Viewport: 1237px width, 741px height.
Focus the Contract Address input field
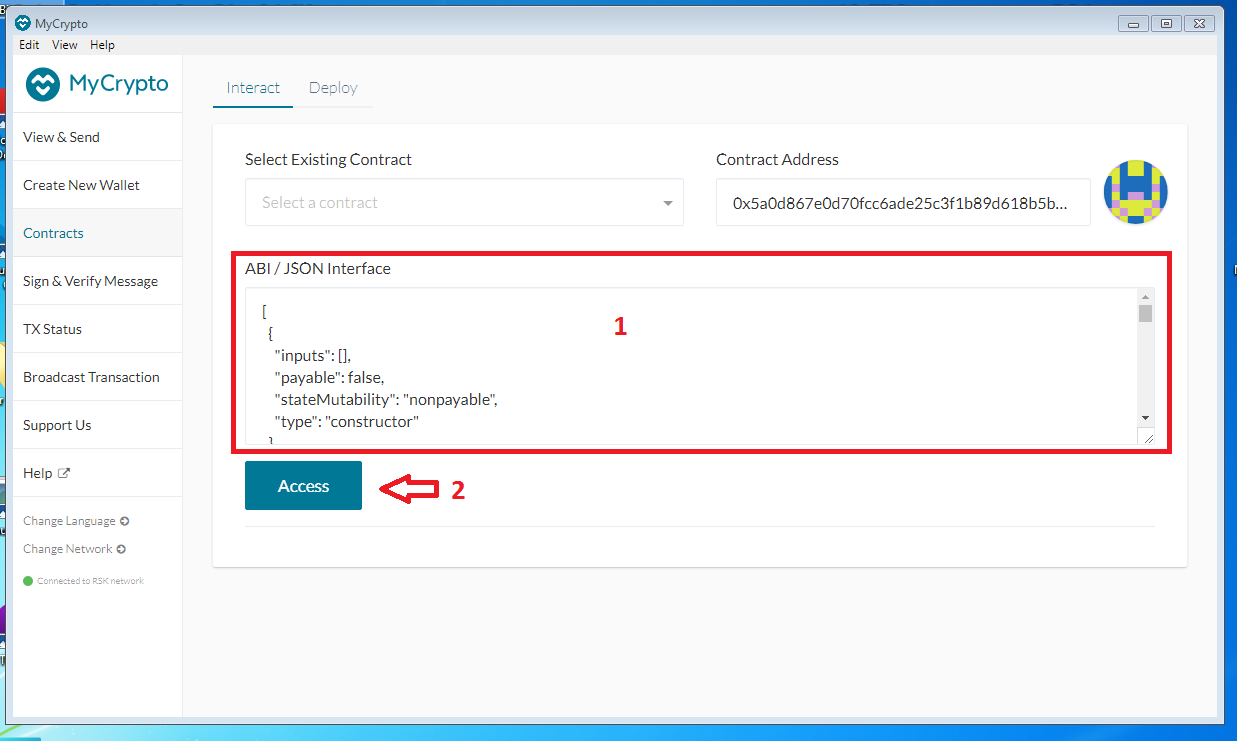[903, 203]
